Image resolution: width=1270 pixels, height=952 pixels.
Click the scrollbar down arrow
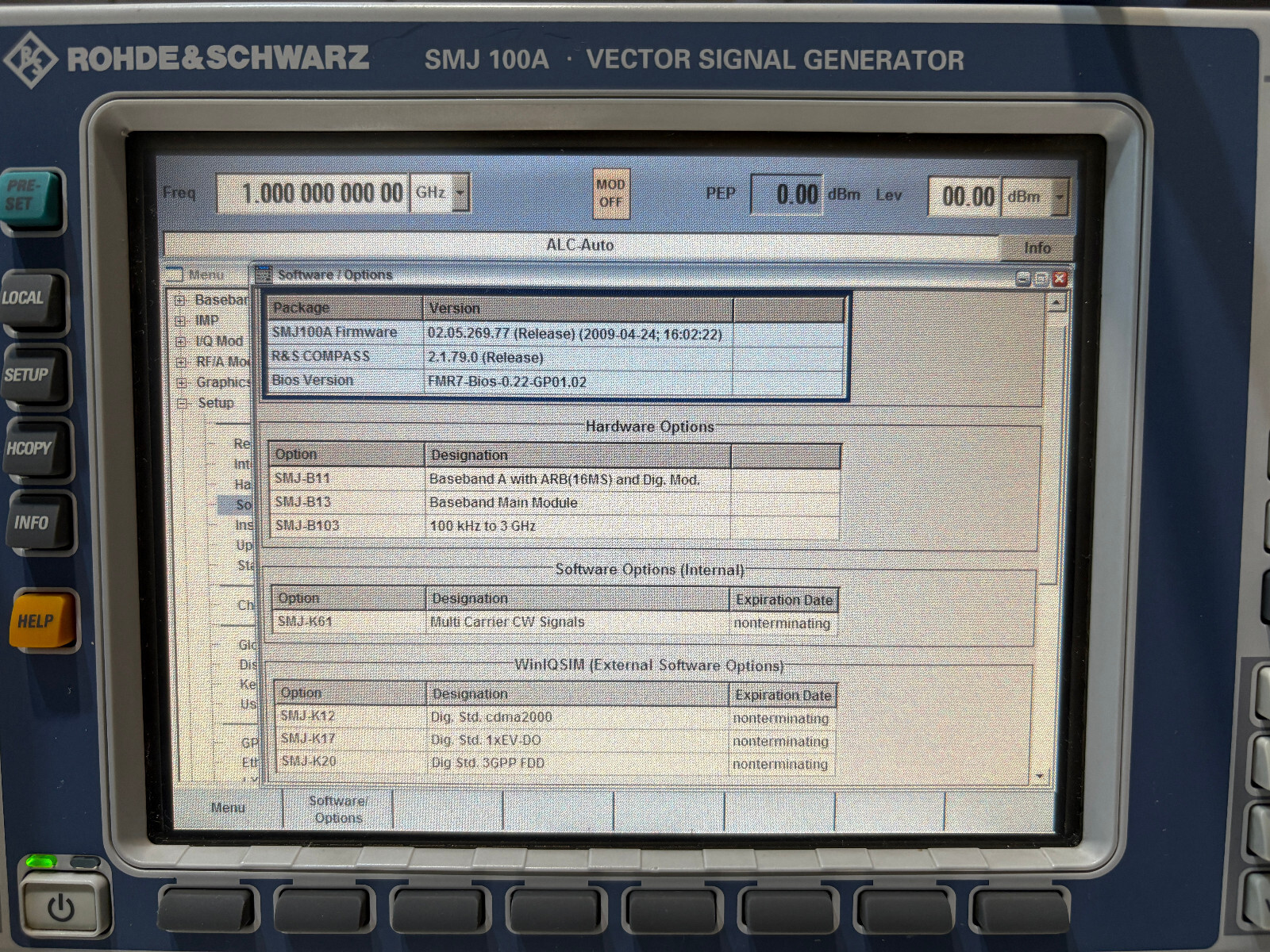(1041, 776)
